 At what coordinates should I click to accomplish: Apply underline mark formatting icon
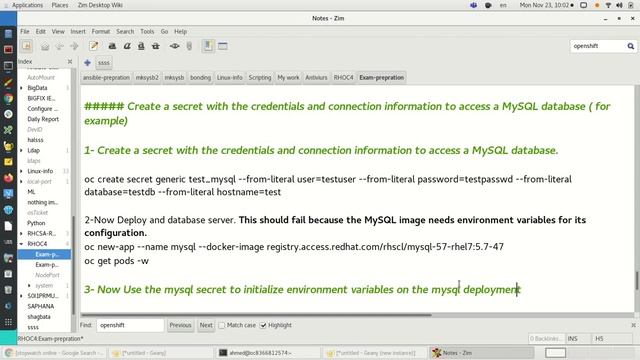pyautogui.click(x=141, y=46)
